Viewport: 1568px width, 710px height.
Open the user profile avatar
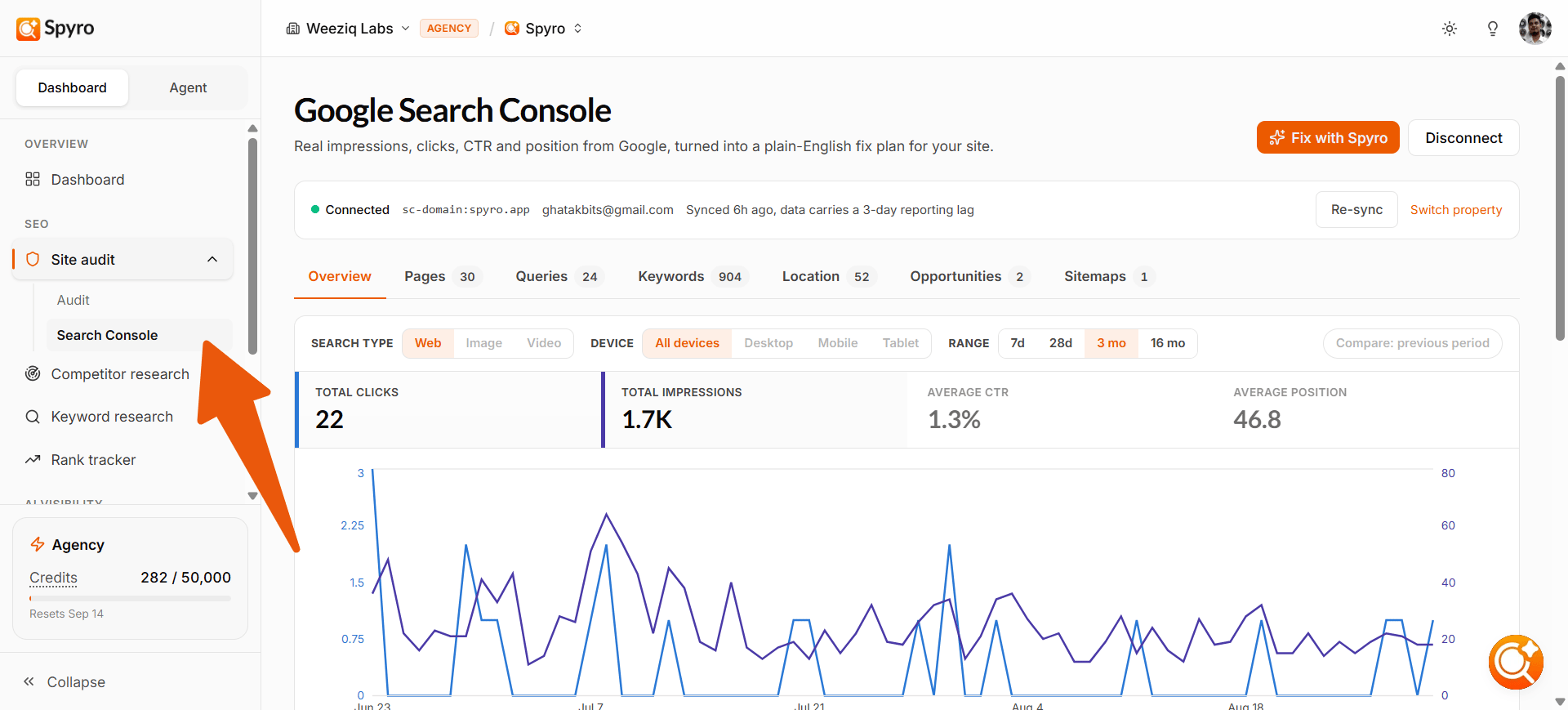coord(1535,29)
